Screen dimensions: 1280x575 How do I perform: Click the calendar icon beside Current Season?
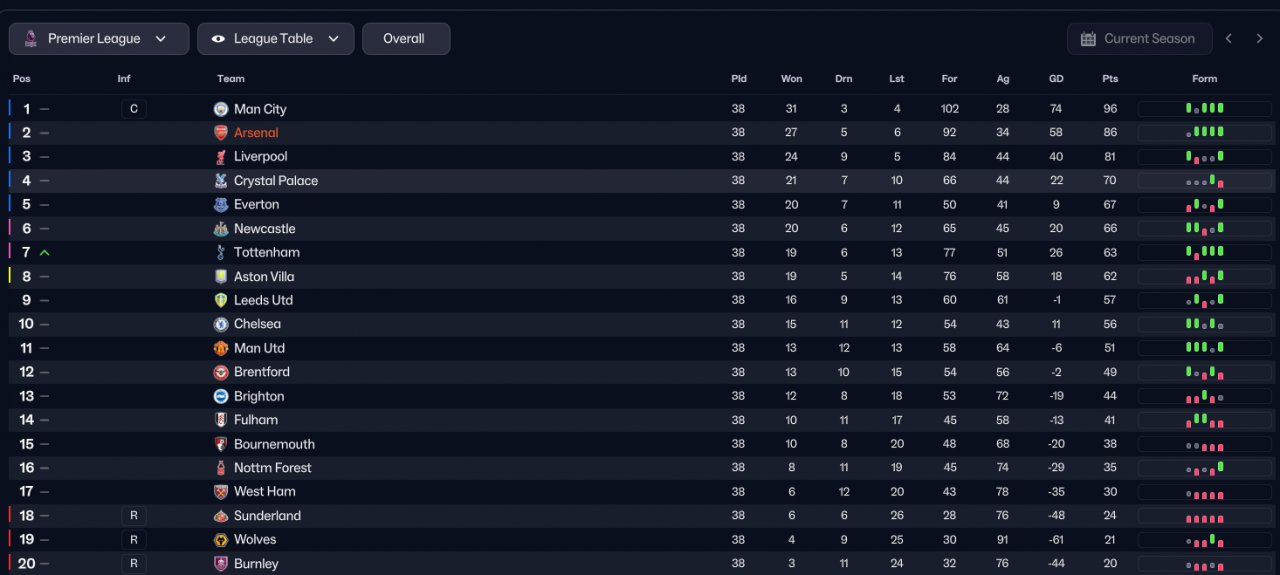click(1088, 39)
